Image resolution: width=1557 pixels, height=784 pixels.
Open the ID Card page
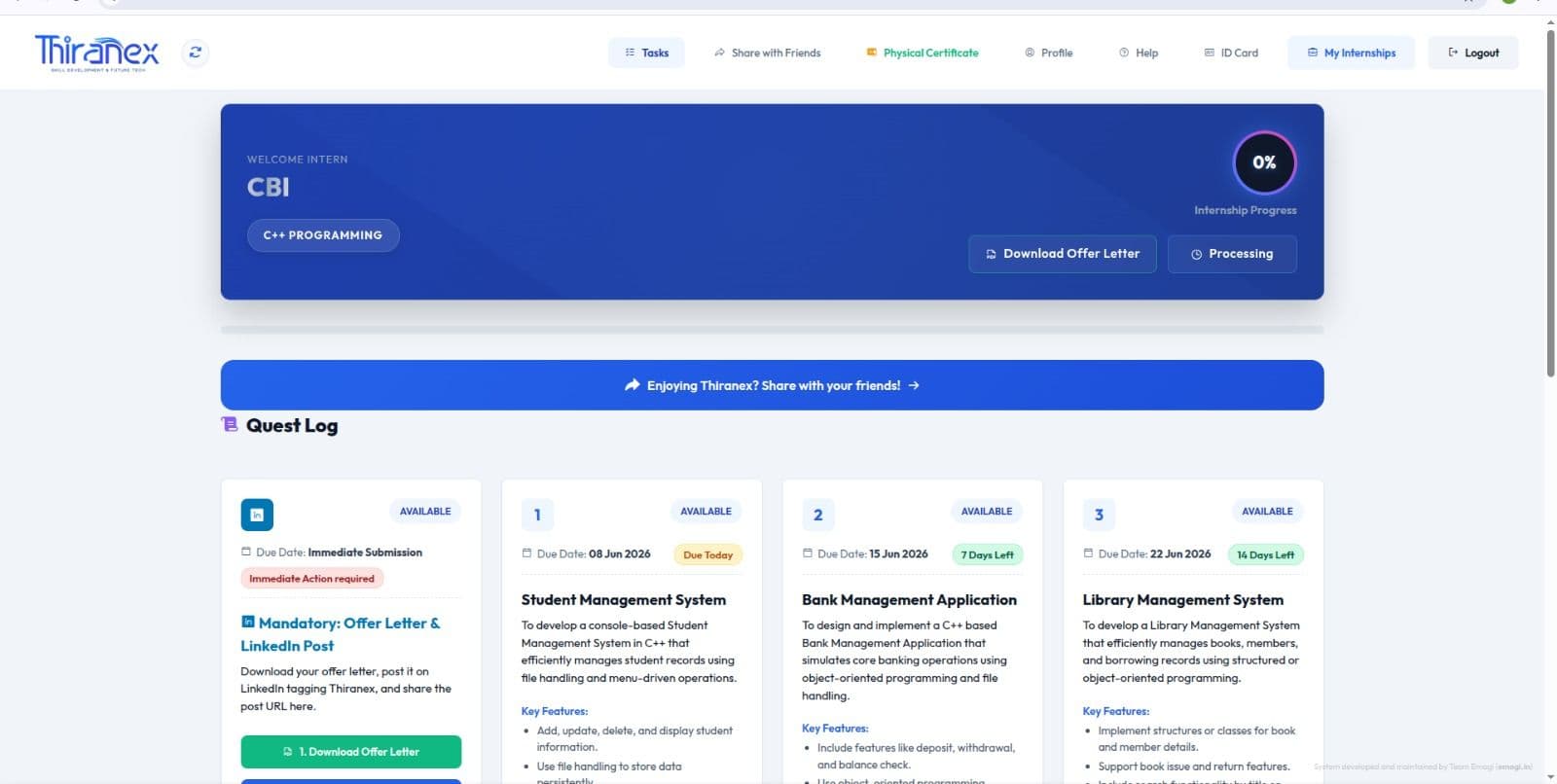(x=1231, y=53)
